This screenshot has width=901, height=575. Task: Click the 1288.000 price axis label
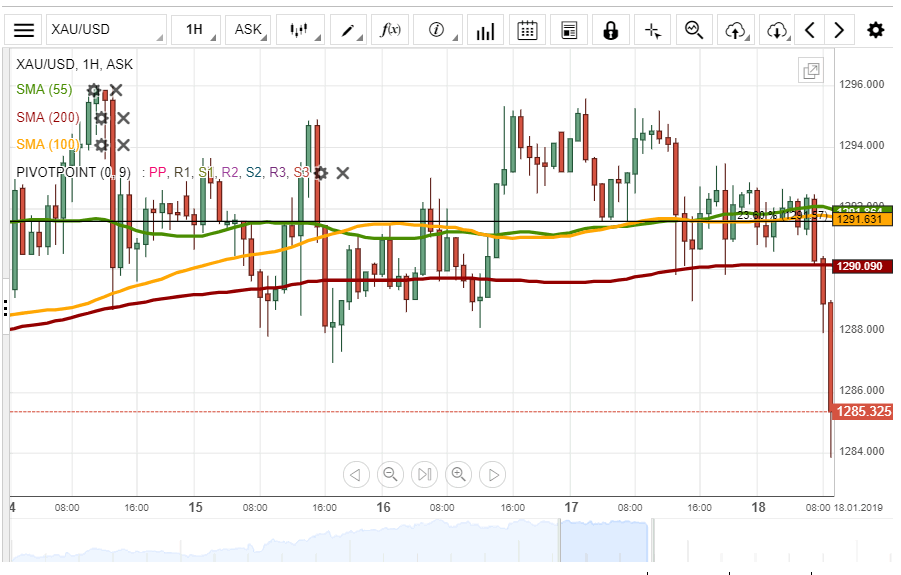coord(861,330)
